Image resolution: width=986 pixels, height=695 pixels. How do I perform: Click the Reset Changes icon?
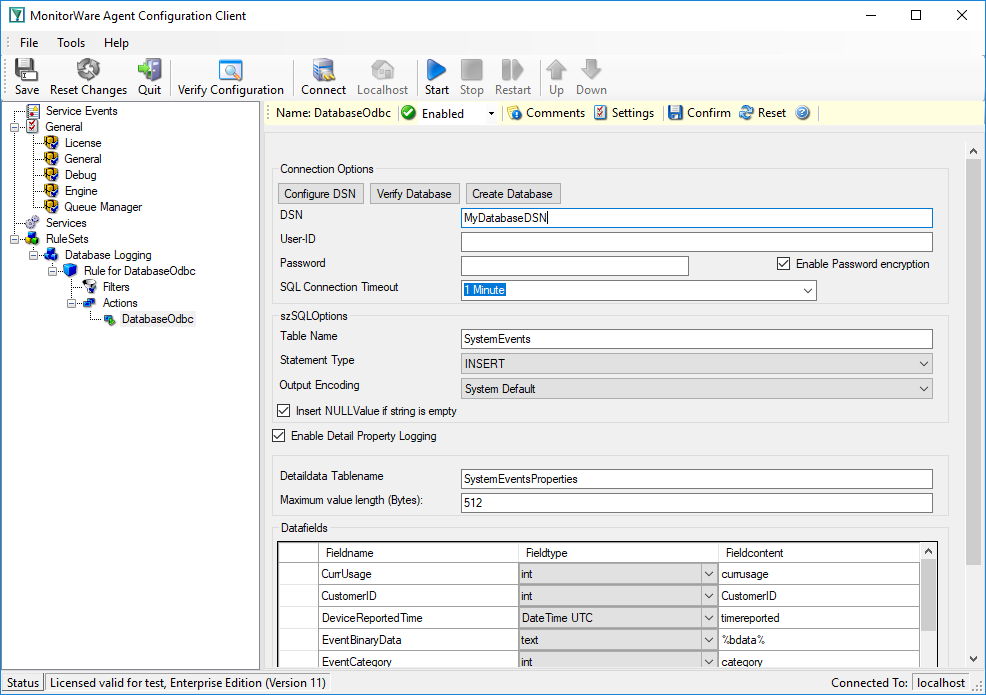coord(88,70)
